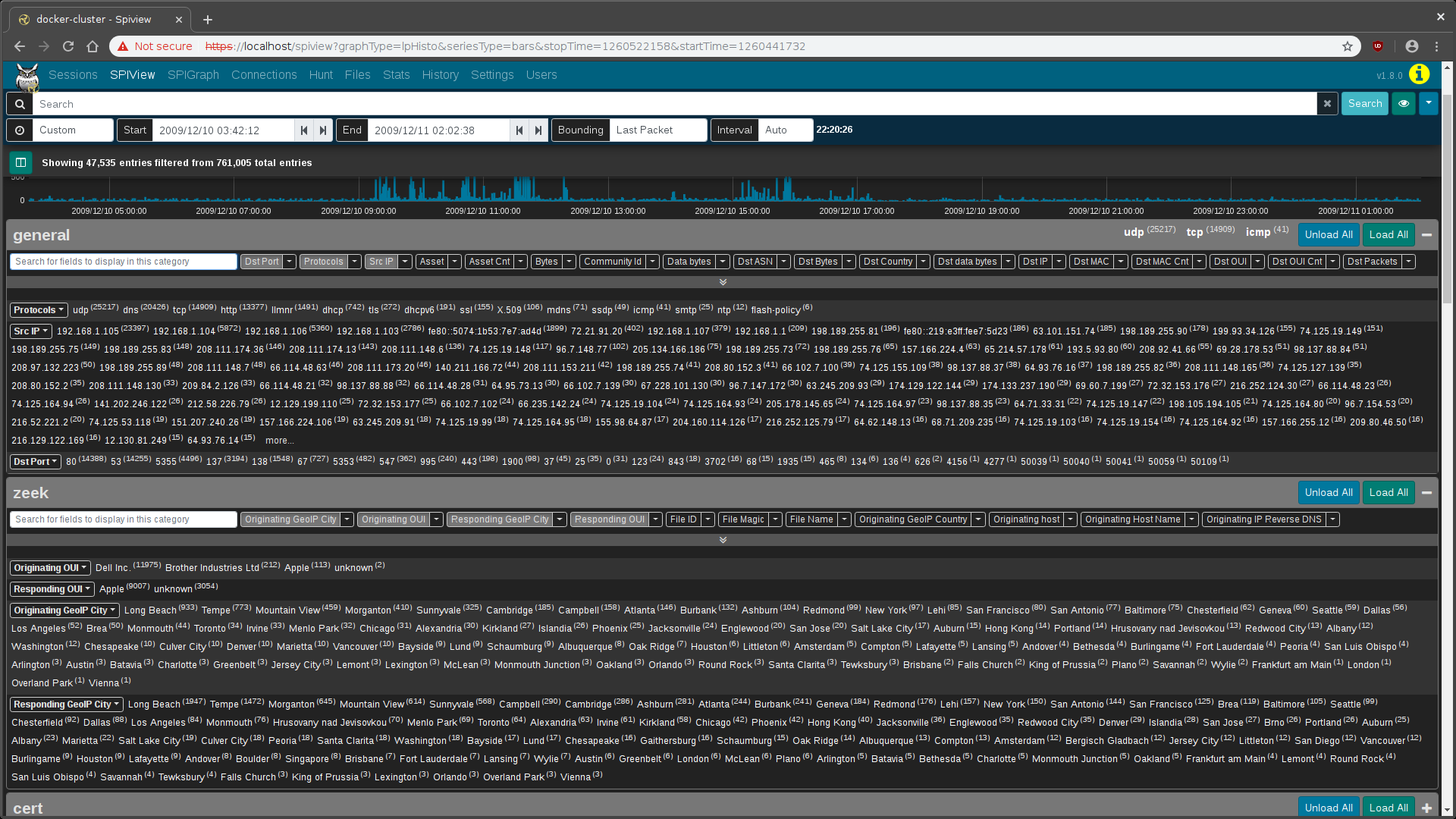This screenshot has width=1456, height=819.
Task: Go to the Connections tab
Action: (x=264, y=74)
